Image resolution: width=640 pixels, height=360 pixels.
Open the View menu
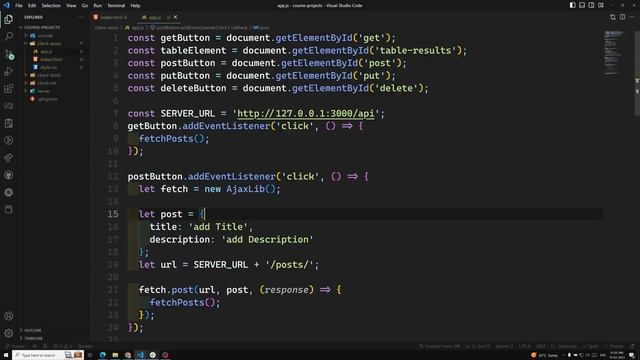coord(71,6)
